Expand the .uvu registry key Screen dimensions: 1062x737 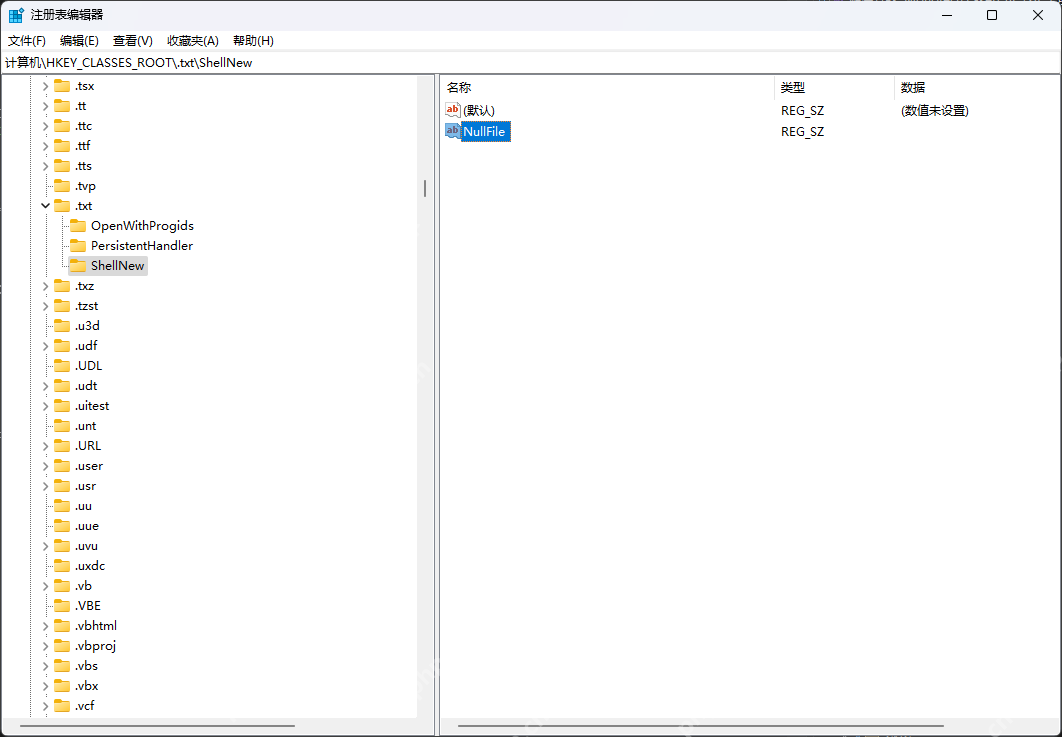point(45,546)
